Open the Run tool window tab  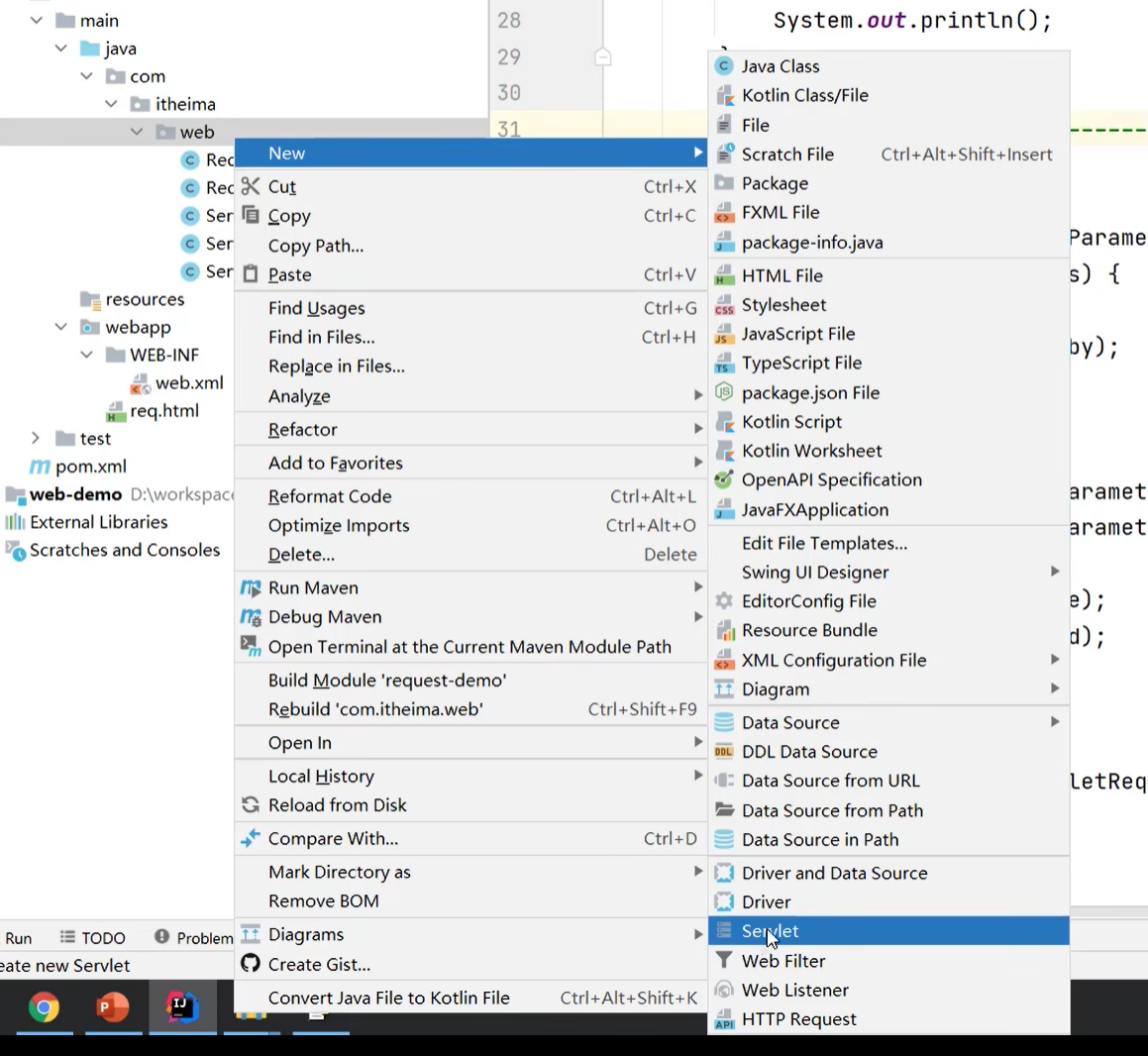tap(18, 938)
